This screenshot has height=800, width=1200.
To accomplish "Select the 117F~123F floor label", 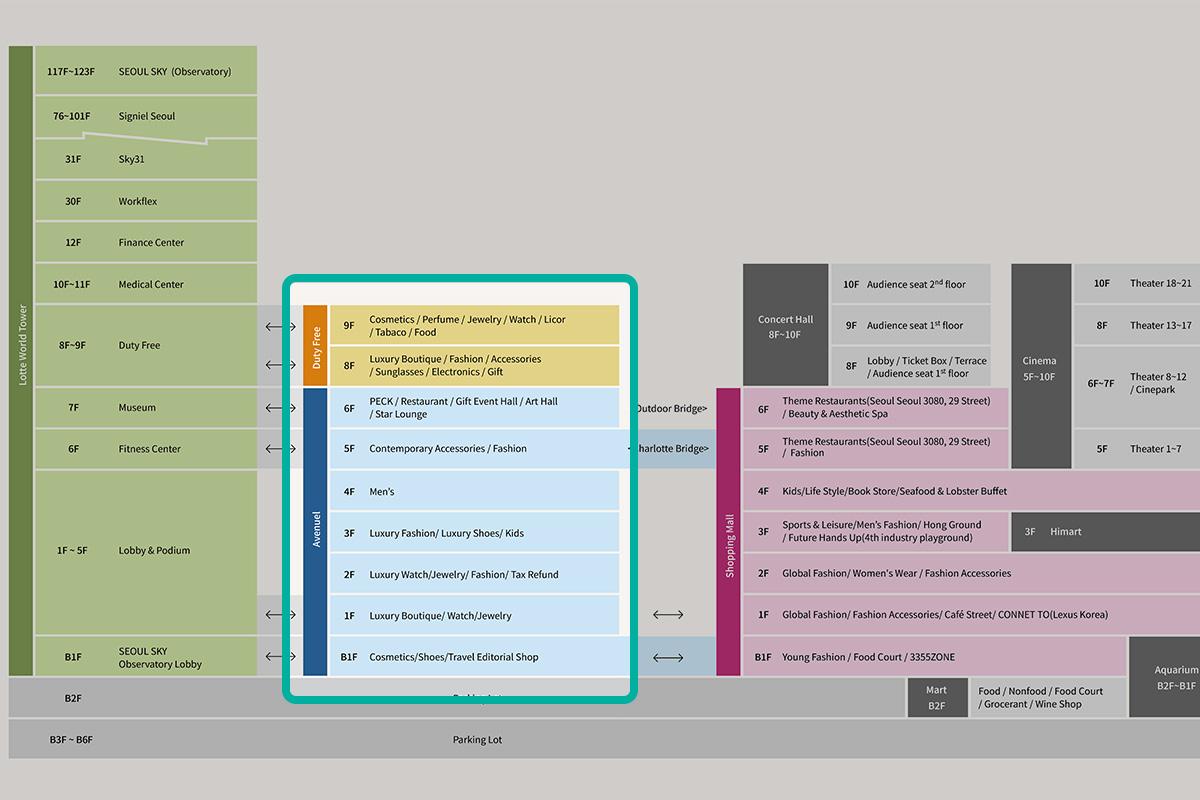I will (71, 72).
